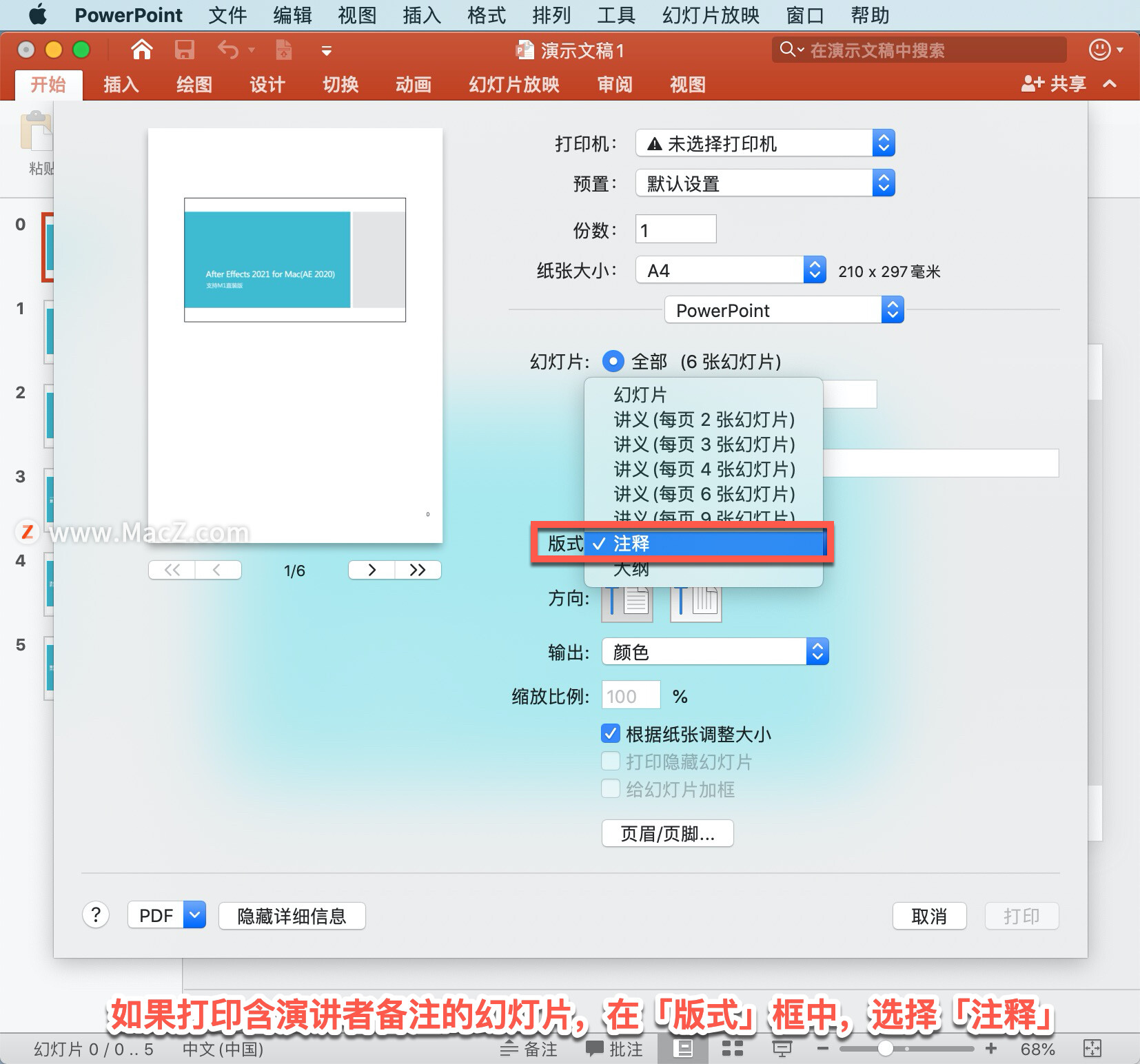
Task: Click Header/Footer button
Action: [x=667, y=833]
